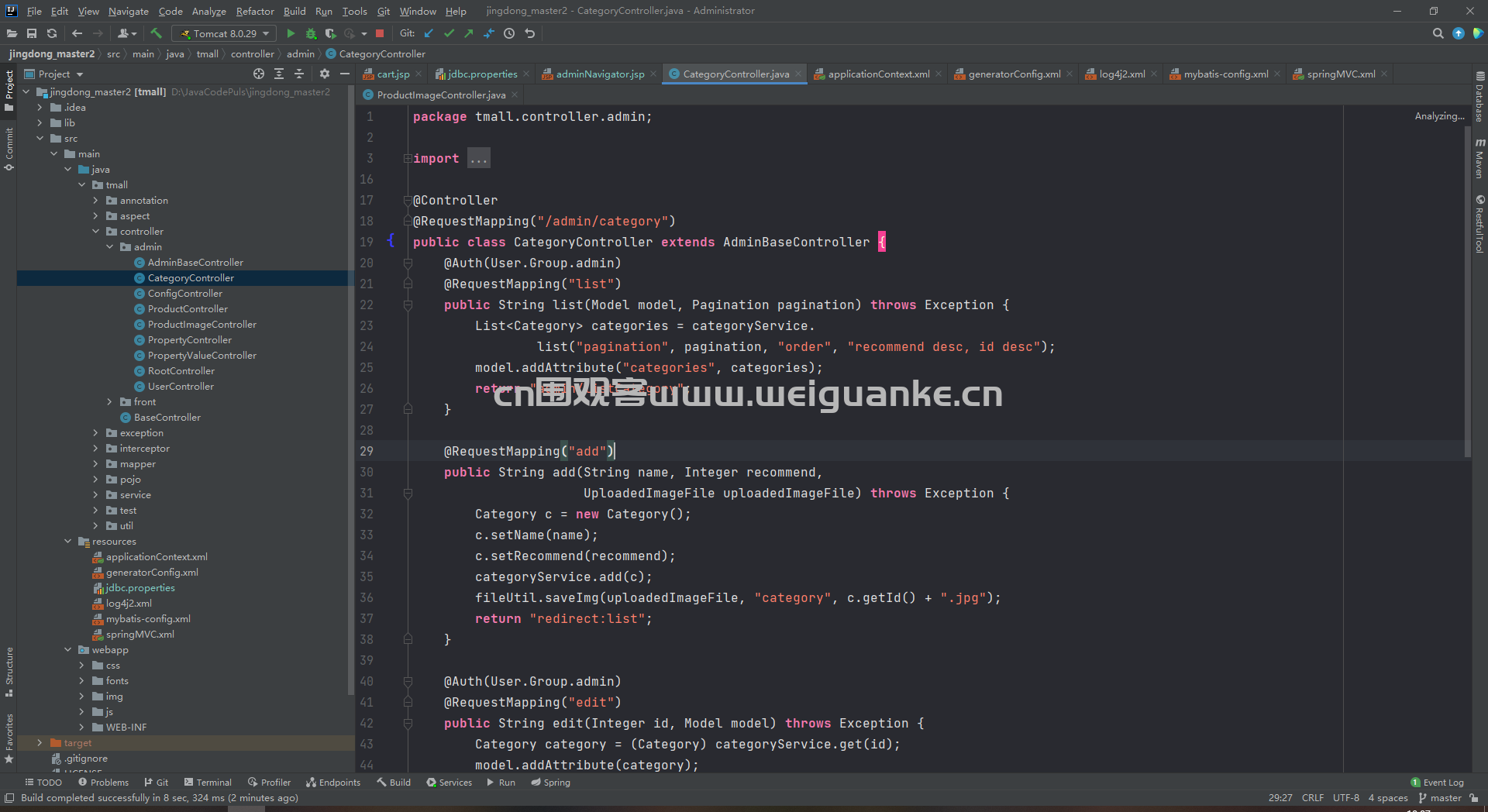The image size is (1488, 812).
Task: Run Tomcat with the green play icon
Action: 291,33
